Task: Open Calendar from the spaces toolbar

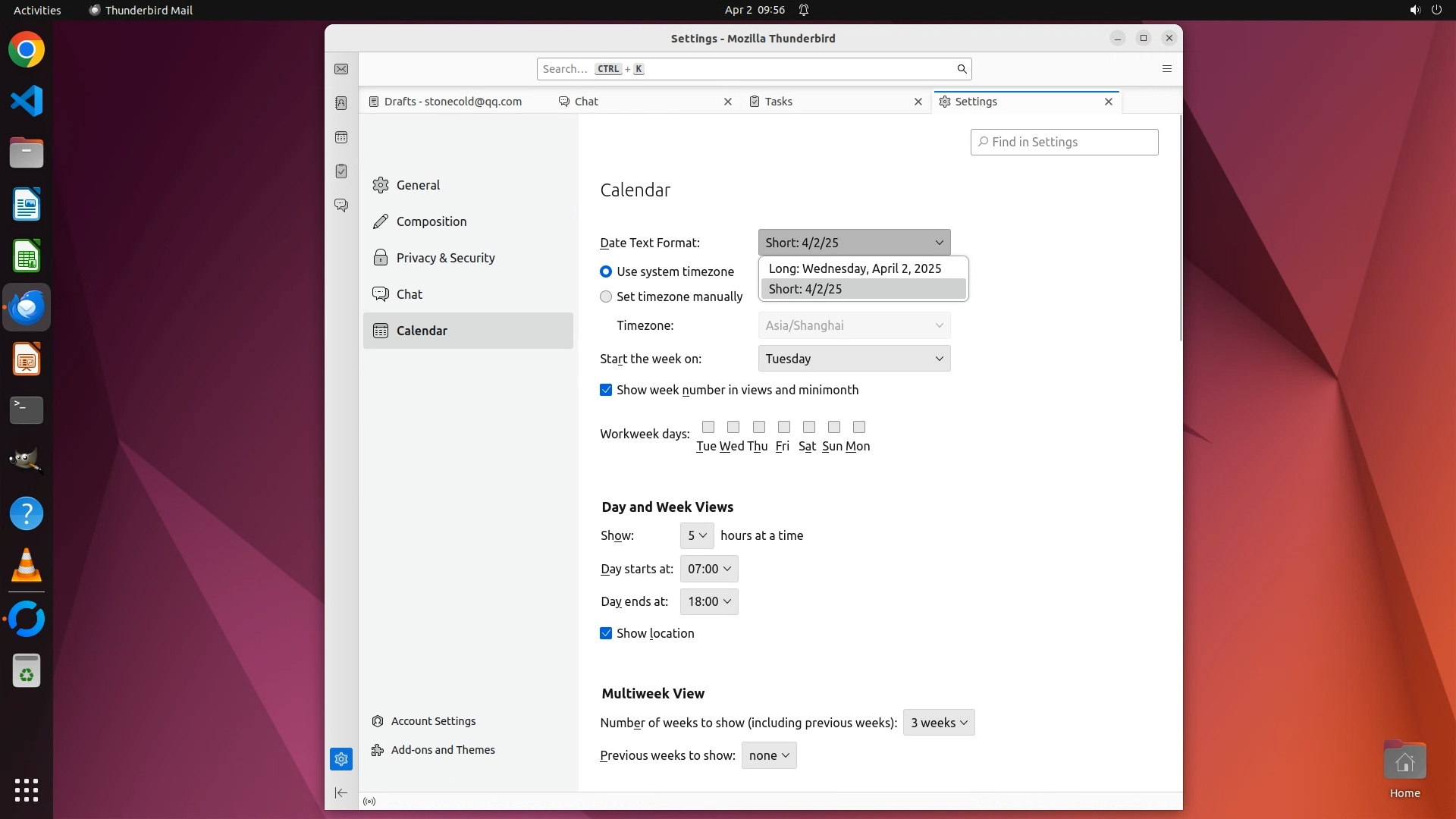Action: (x=341, y=137)
